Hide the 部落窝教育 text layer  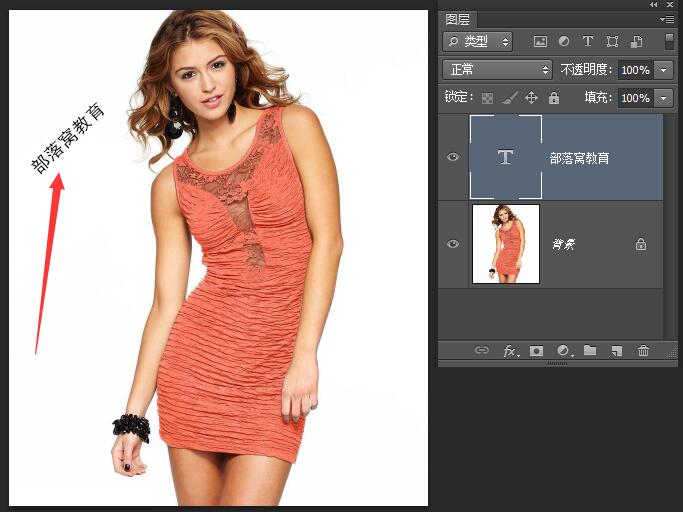click(x=453, y=157)
